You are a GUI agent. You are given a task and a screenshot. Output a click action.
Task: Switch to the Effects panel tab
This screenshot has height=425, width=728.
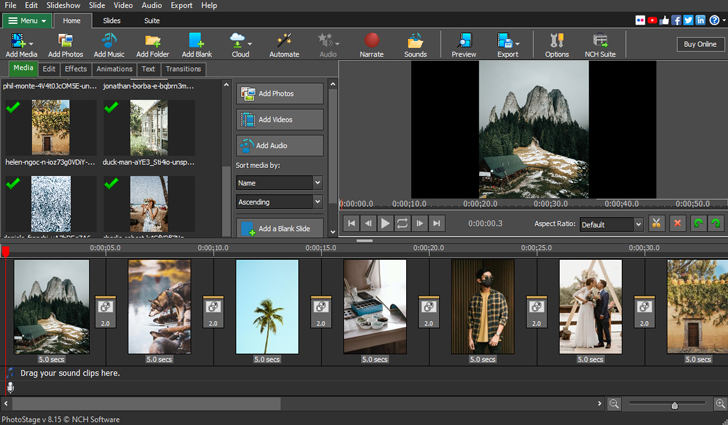76,69
